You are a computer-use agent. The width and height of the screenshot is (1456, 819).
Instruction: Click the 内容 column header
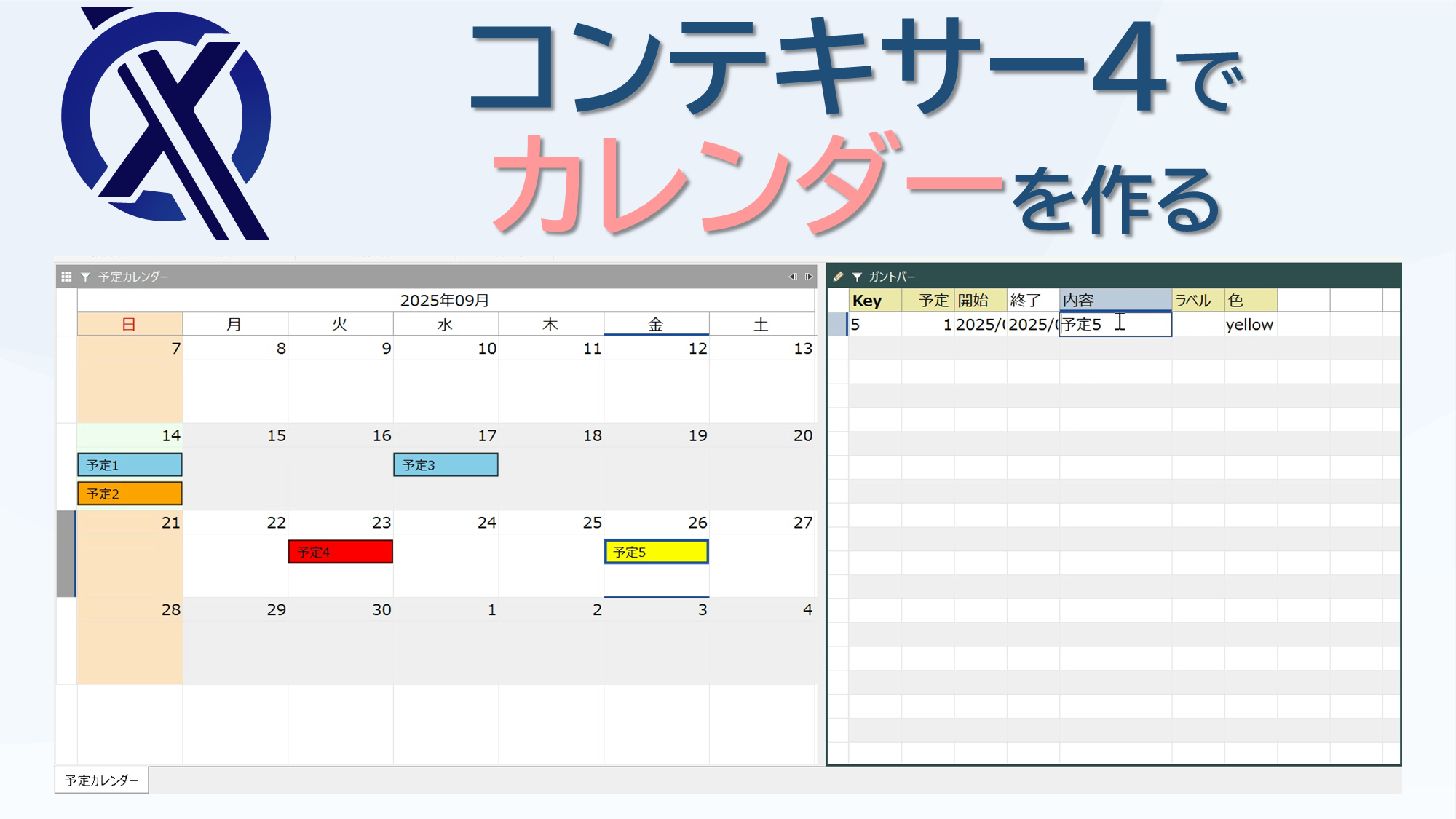(x=1115, y=301)
